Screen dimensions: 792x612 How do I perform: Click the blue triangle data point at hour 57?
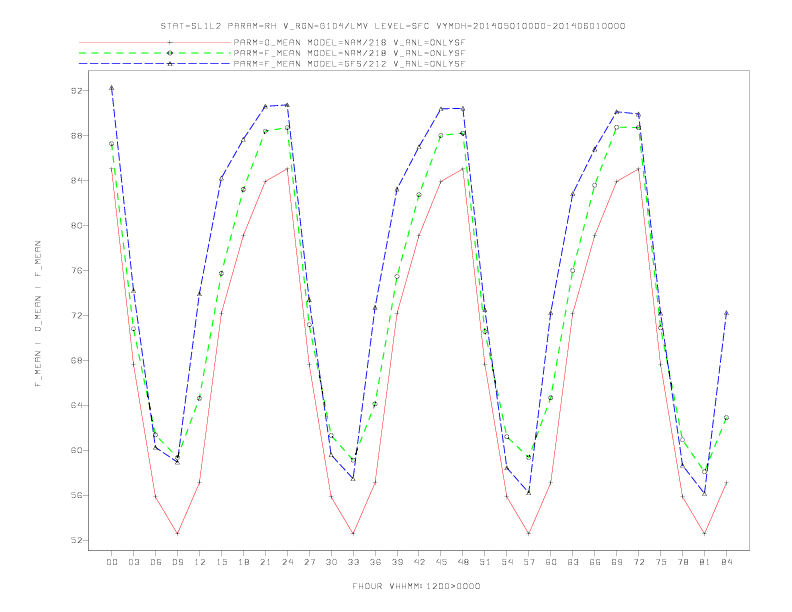pyautogui.click(x=529, y=493)
